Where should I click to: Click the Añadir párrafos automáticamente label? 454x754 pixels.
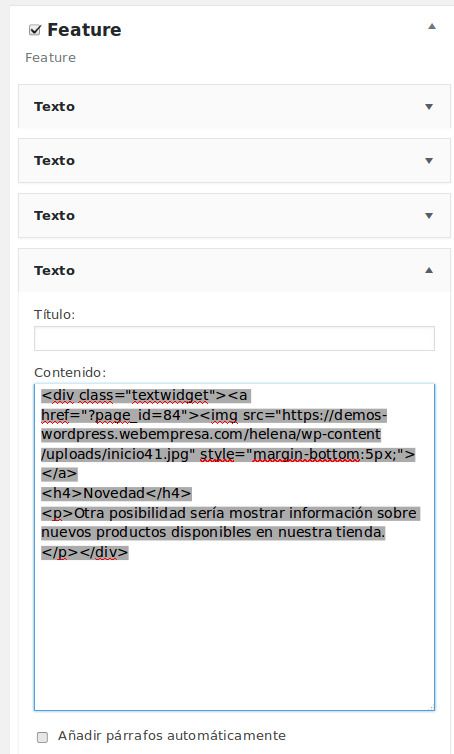click(172, 736)
